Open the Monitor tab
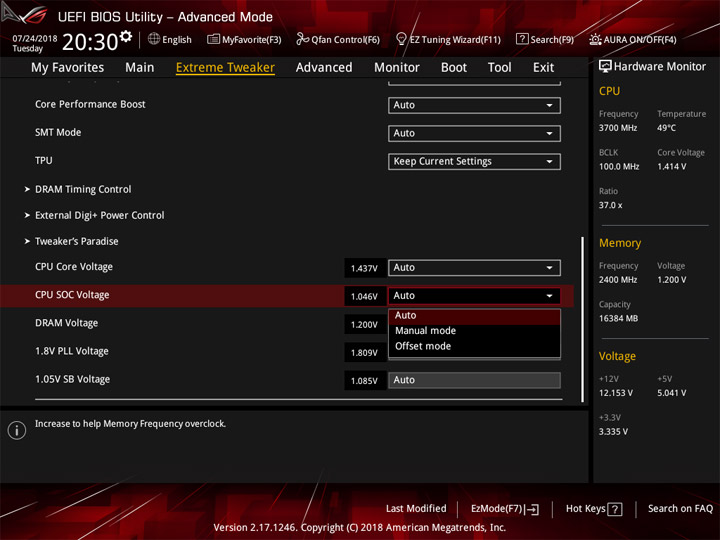Viewport: 720px width, 540px height. [x=397, y=67]
